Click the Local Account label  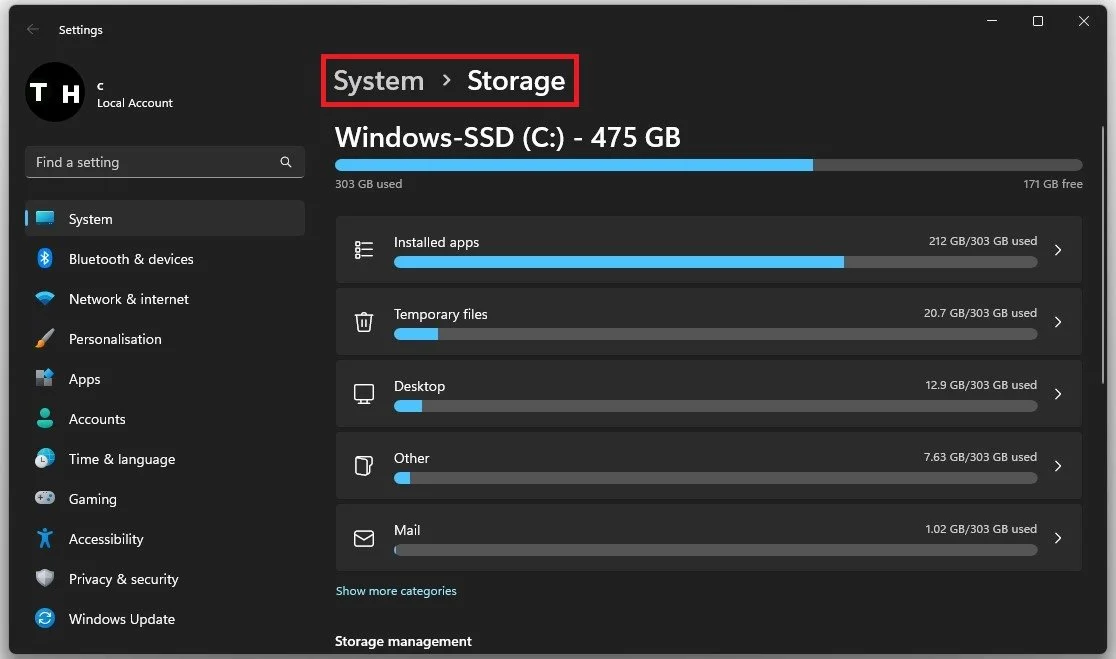pyautogui.click(x=135, y=102)
